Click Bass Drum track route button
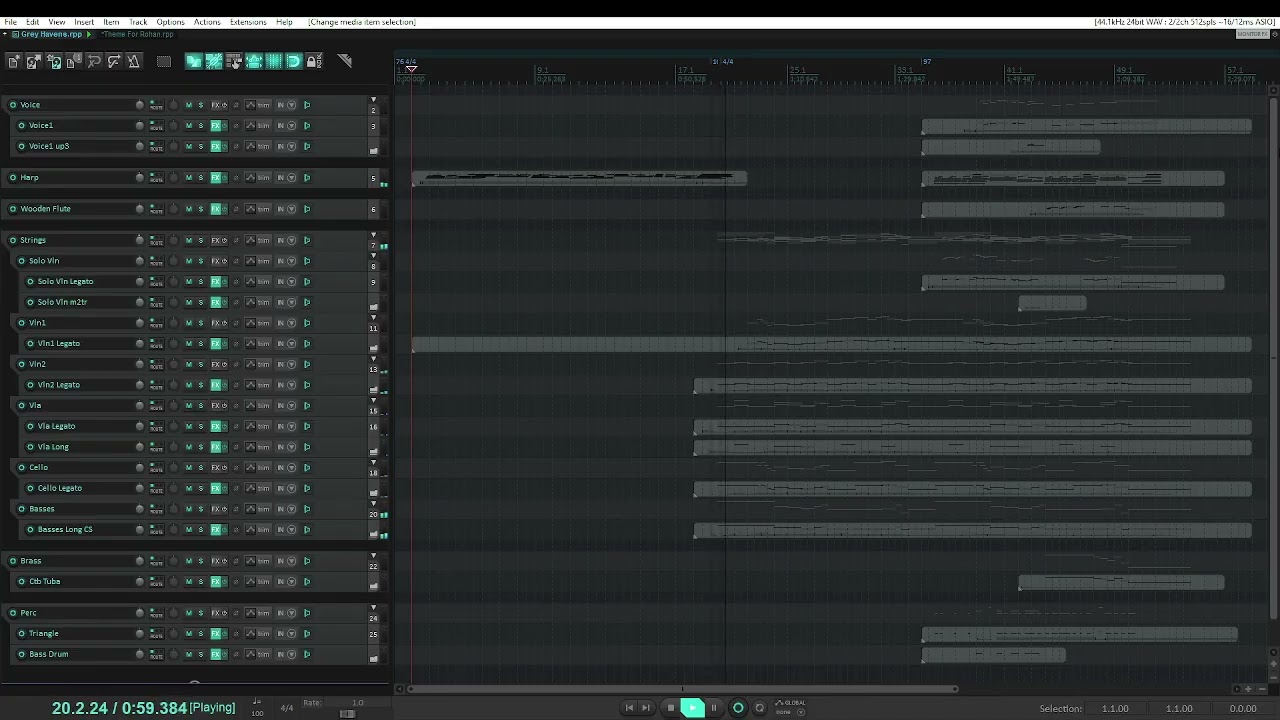The height and width of the screenshot is (720, 1280). coord(156,654)
